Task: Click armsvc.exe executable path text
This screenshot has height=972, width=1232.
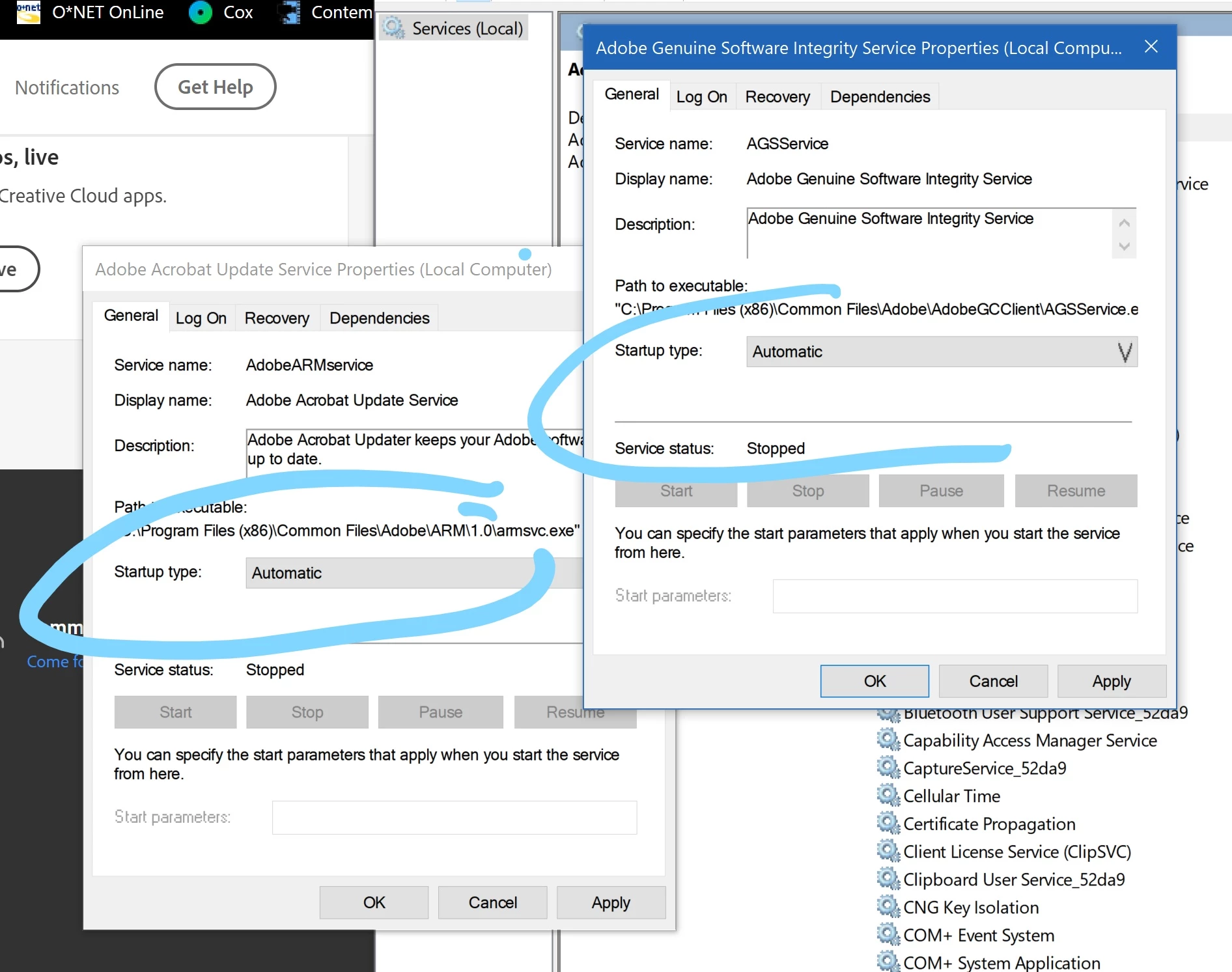Action: coord(348,531)
